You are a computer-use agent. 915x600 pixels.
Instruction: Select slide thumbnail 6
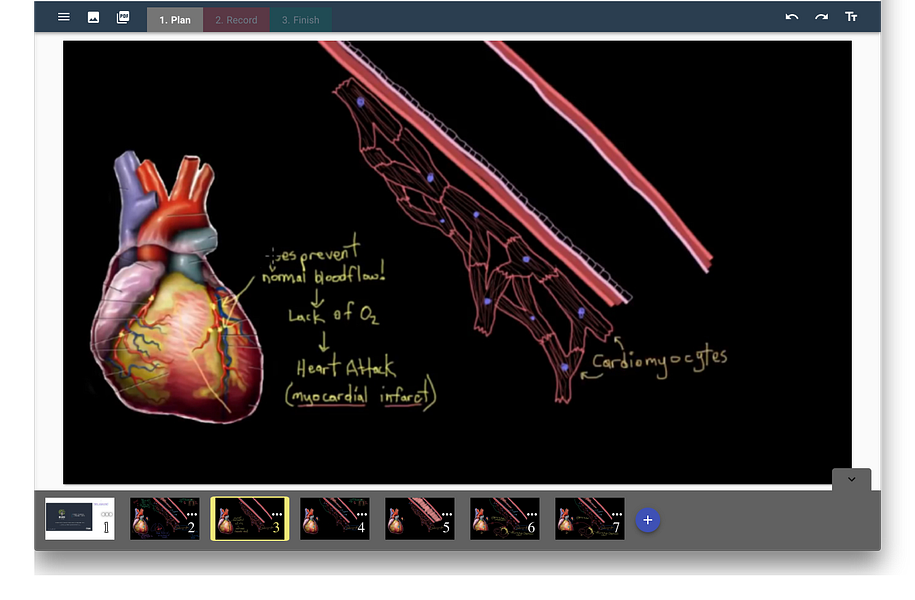tap(505, 518)
